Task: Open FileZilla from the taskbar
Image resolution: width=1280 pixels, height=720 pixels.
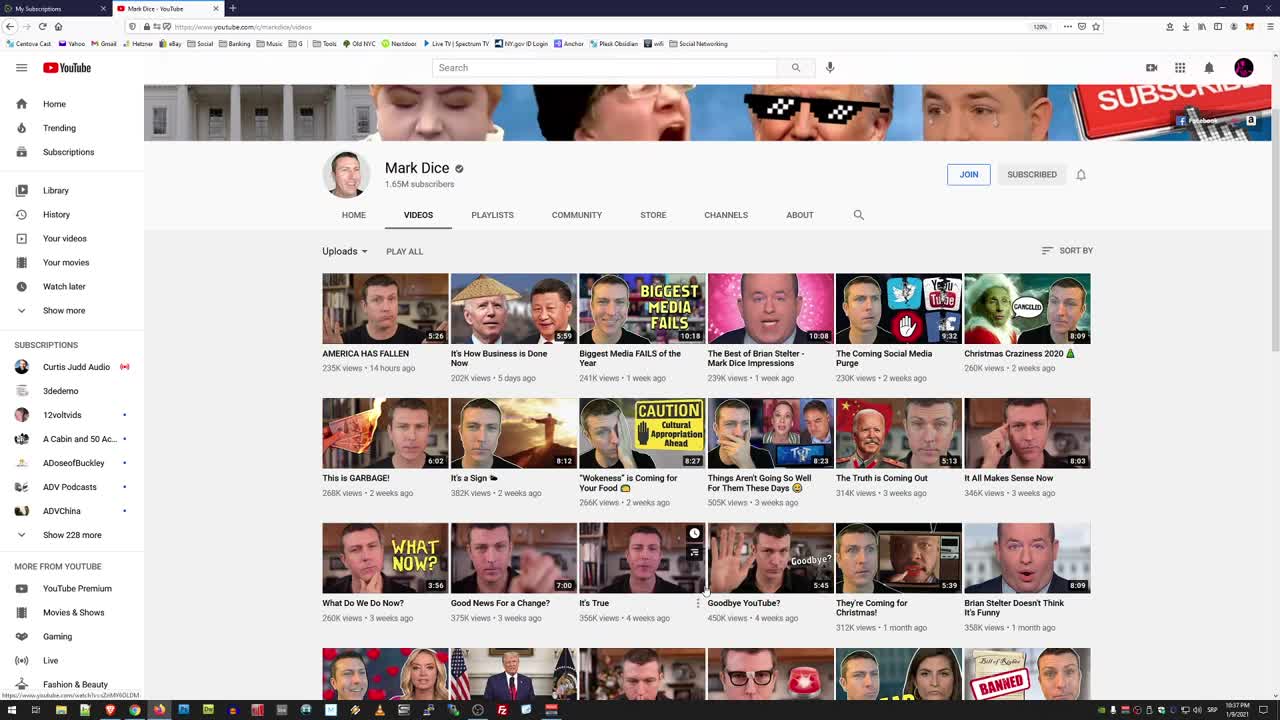Action: click(x=502, y=710)
